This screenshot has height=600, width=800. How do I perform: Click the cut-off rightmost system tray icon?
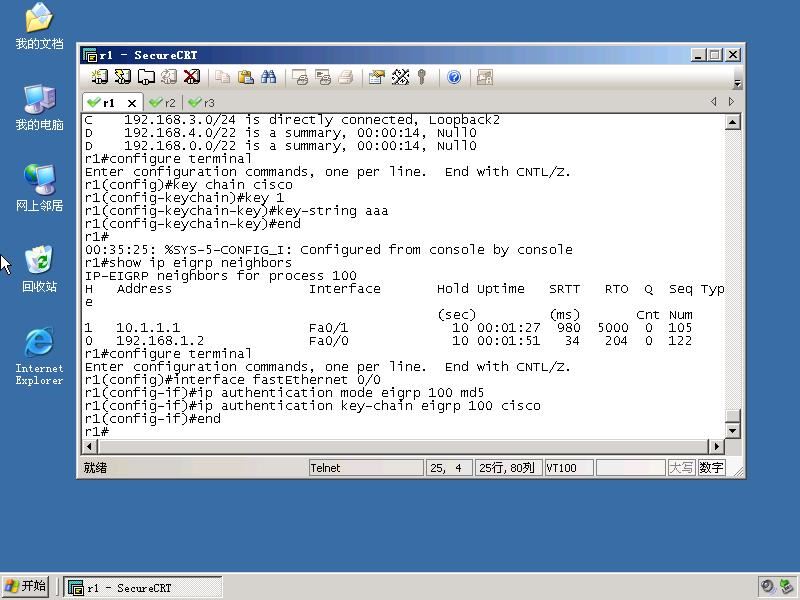[x=786, y=587]
